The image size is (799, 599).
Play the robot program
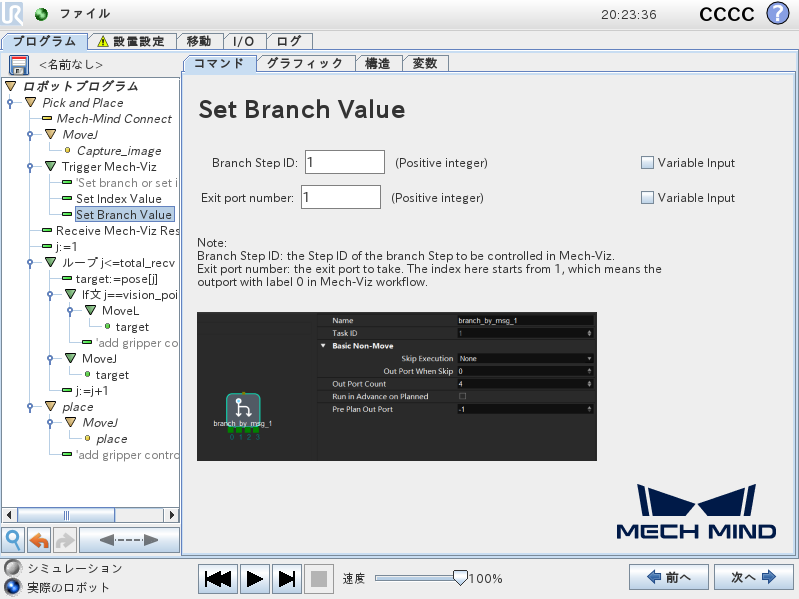[254, 579]
